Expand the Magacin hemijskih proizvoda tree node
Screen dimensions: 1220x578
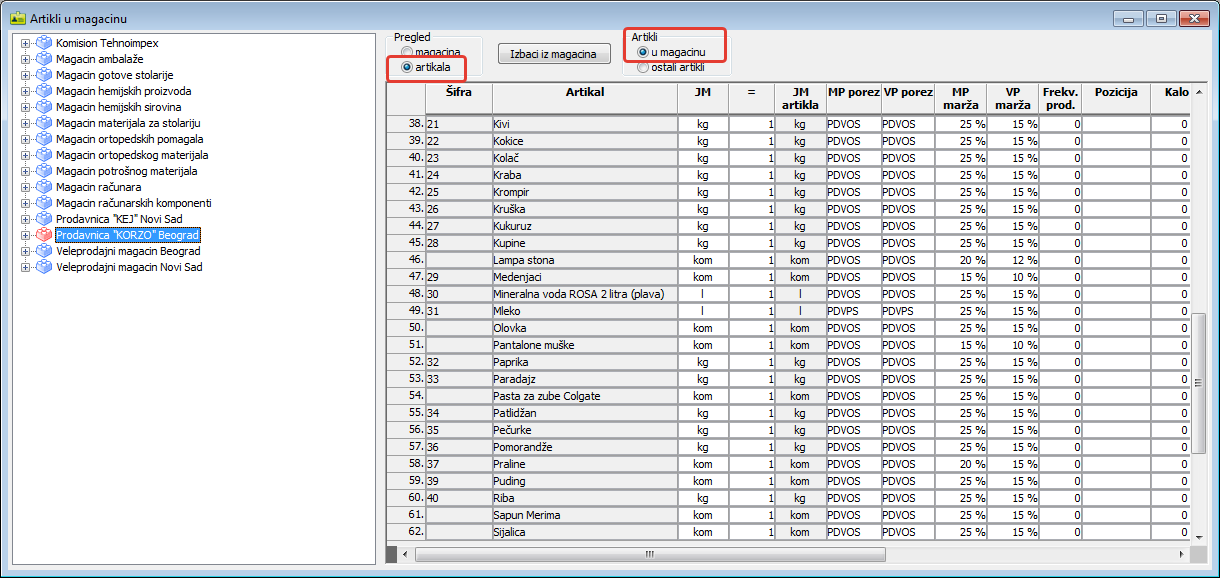coord(25,91)
